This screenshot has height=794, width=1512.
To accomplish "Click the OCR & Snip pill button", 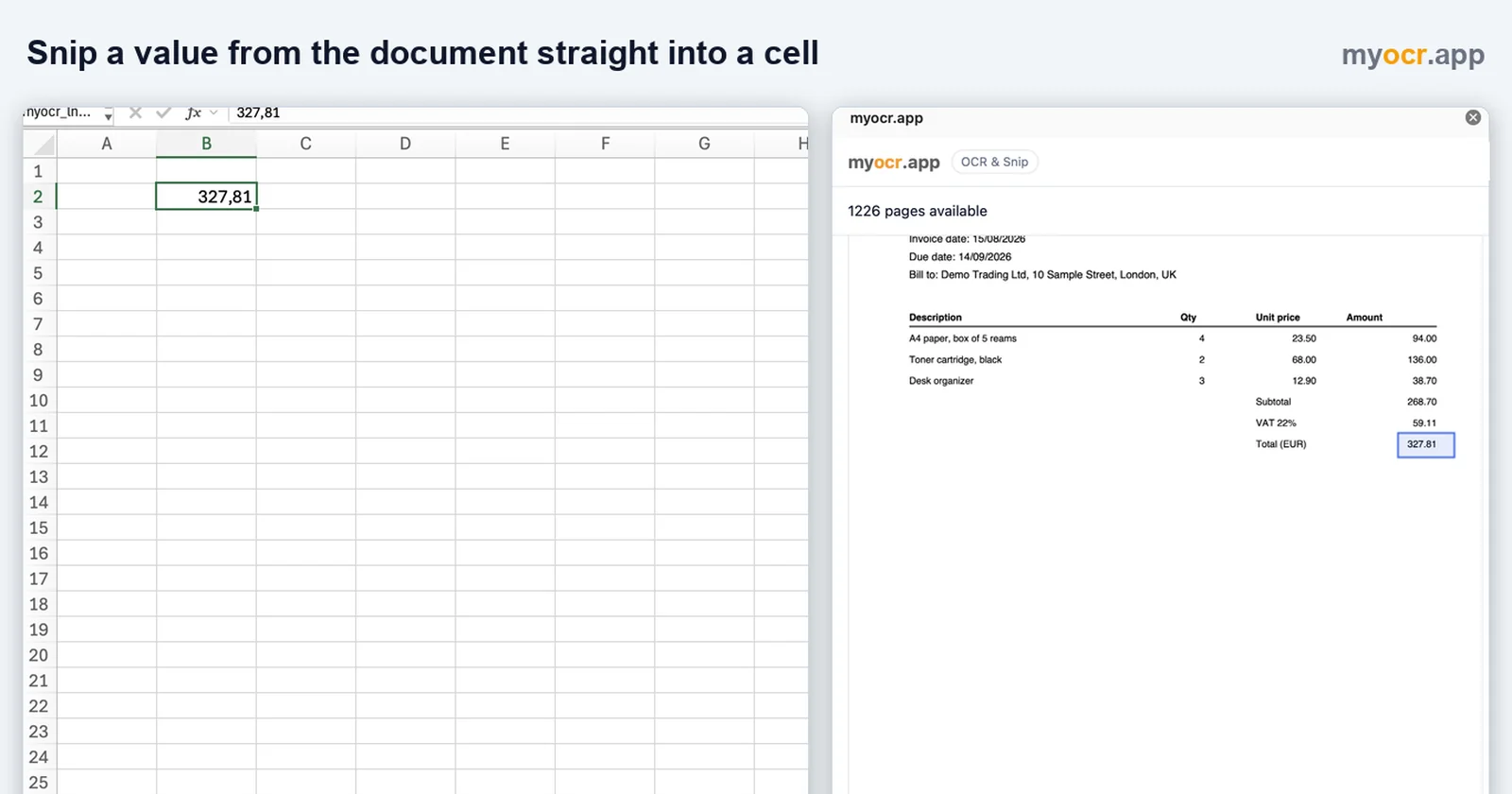I will click(994, 162).
